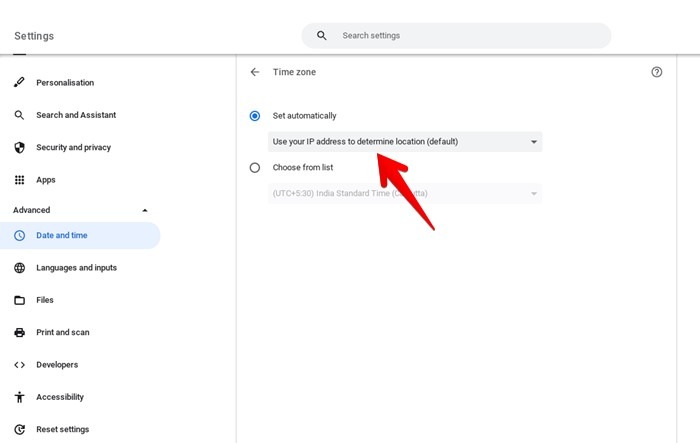Click the magnifier icon in search bar
The height and width of the screenshot is (443, 700).
(x=321, y=36)
